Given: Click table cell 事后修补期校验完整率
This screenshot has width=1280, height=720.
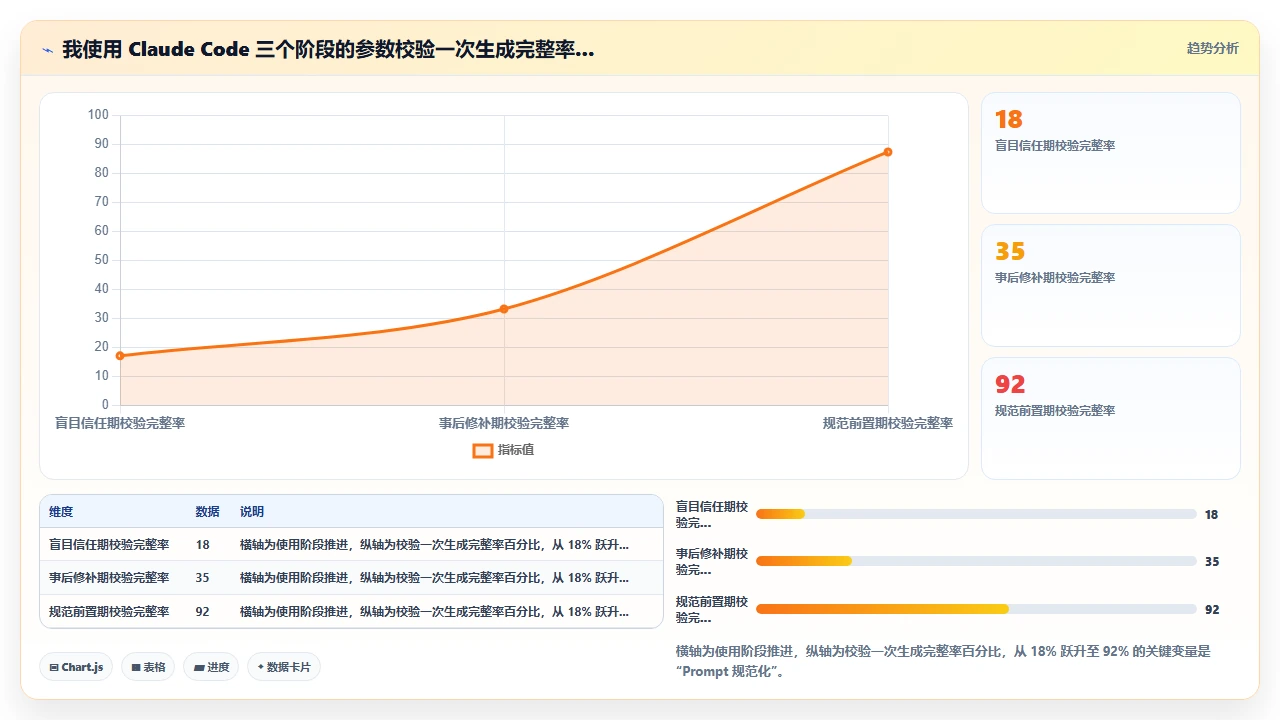Looking at the screenshot, I should [109, 578].
